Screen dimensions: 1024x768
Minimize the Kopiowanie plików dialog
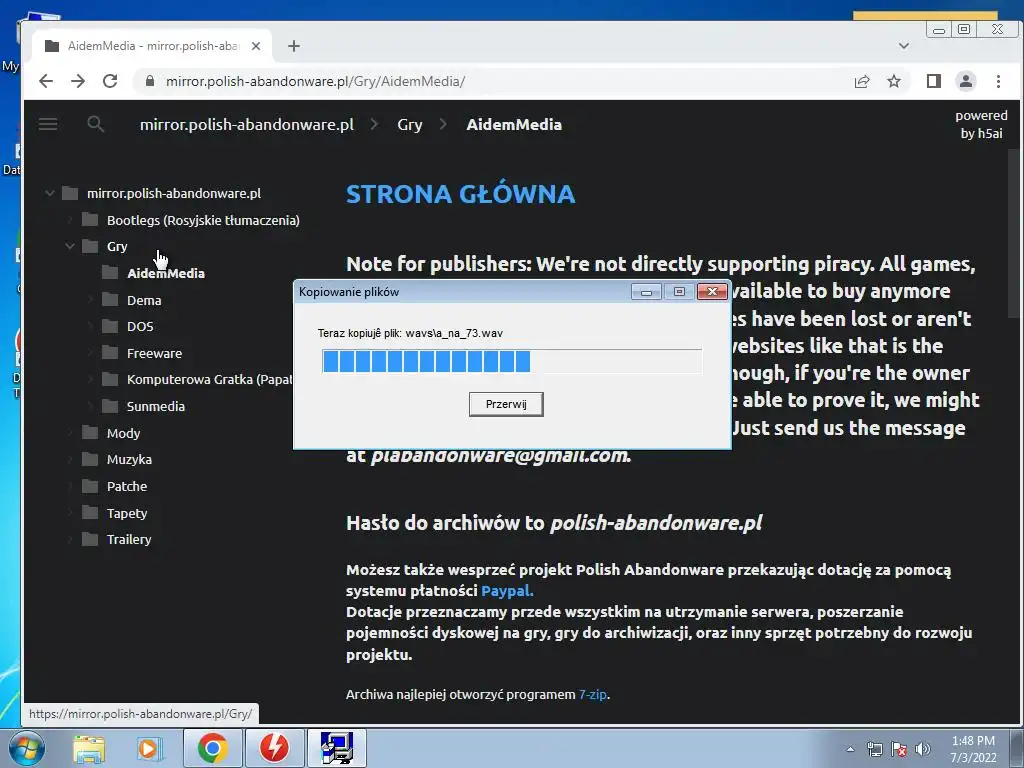pos(647,291)
